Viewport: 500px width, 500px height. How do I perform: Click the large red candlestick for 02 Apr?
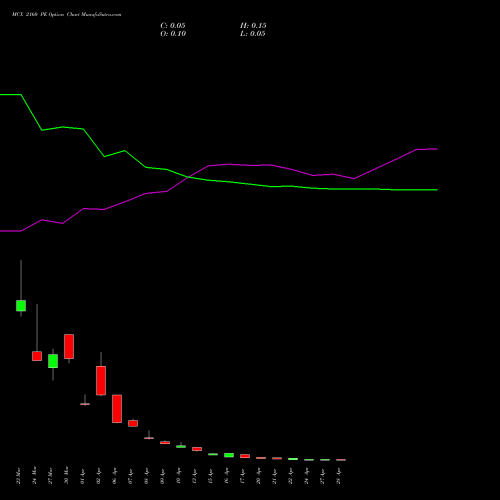(x=101, y=381)
